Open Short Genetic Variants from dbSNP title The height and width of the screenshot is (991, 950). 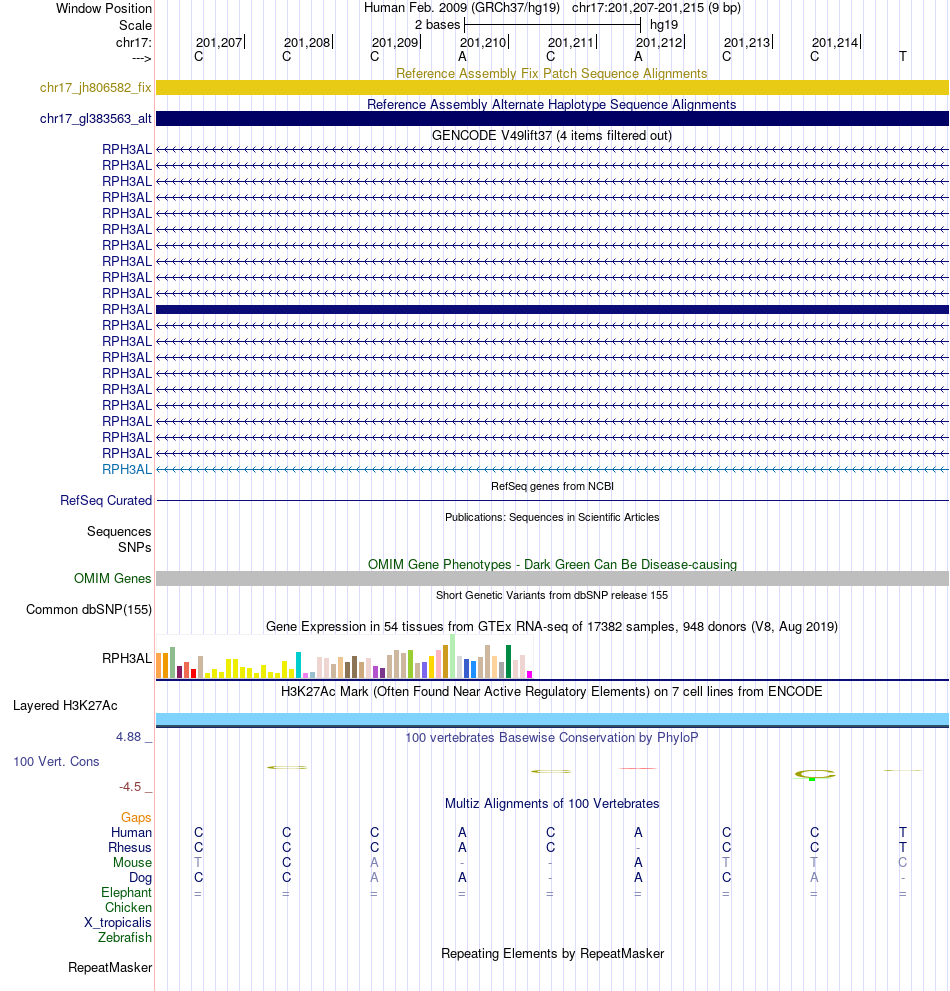point(551,595)
